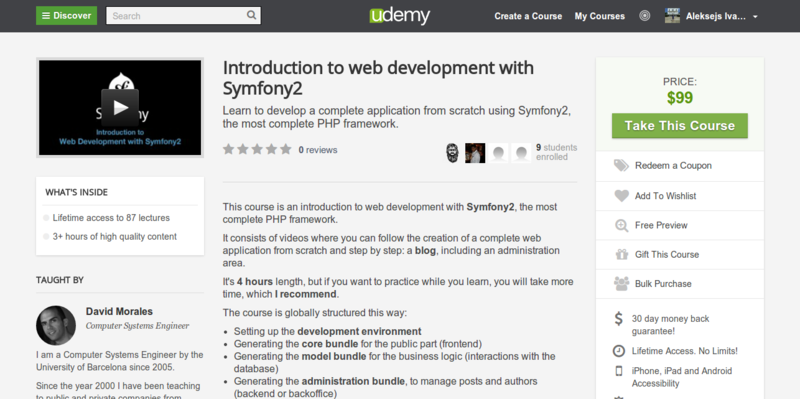Click iPhone, iPad and Android Accessibility text

[682, 377]
